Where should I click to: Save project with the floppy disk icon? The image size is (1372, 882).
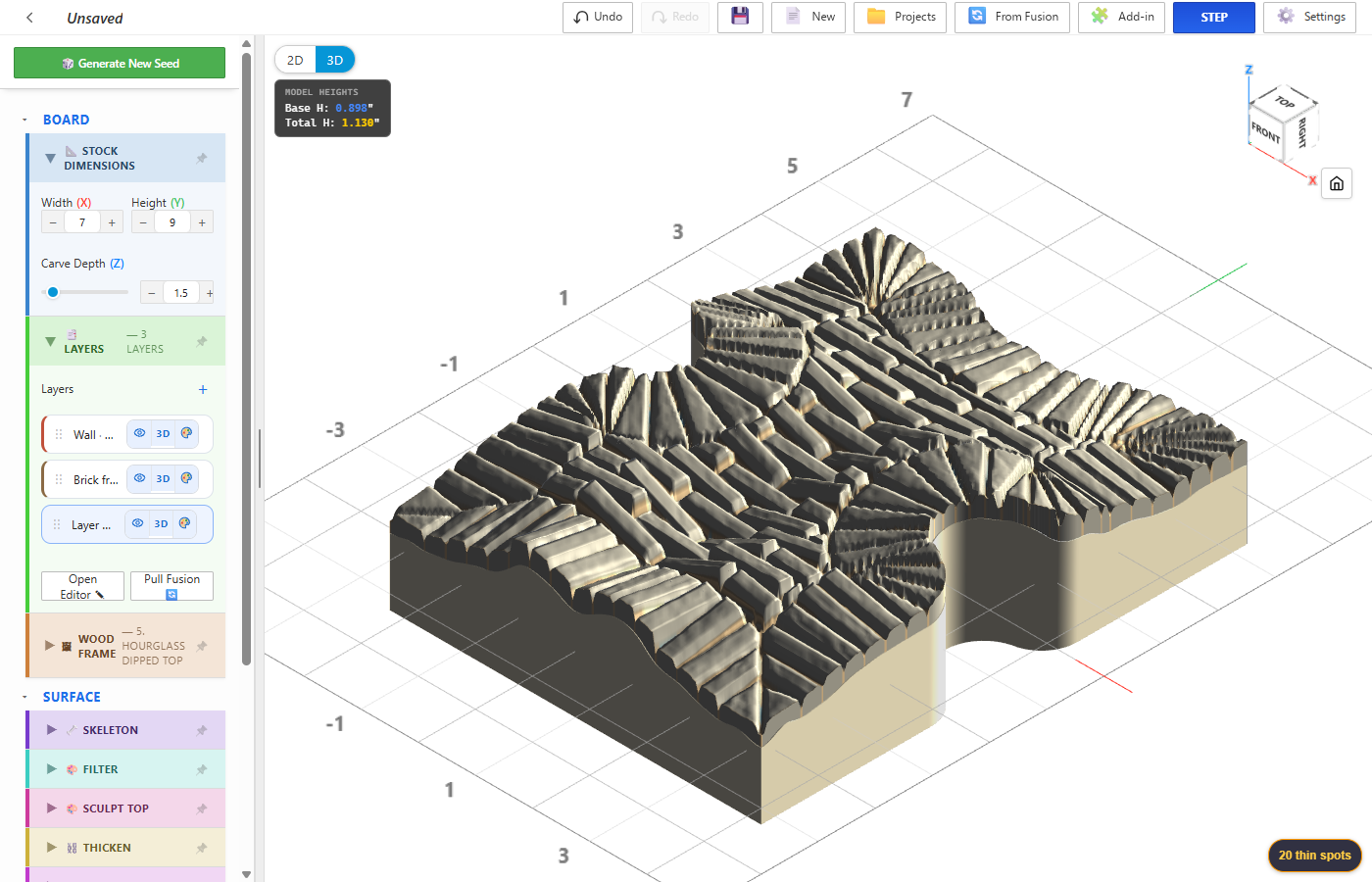(740, 17)
